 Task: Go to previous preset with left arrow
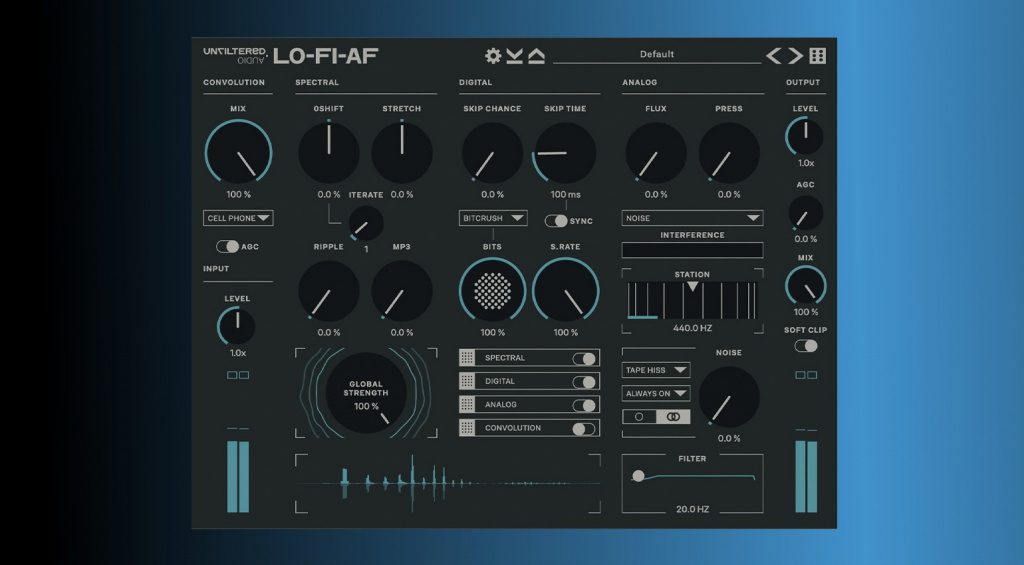(774, 56)
